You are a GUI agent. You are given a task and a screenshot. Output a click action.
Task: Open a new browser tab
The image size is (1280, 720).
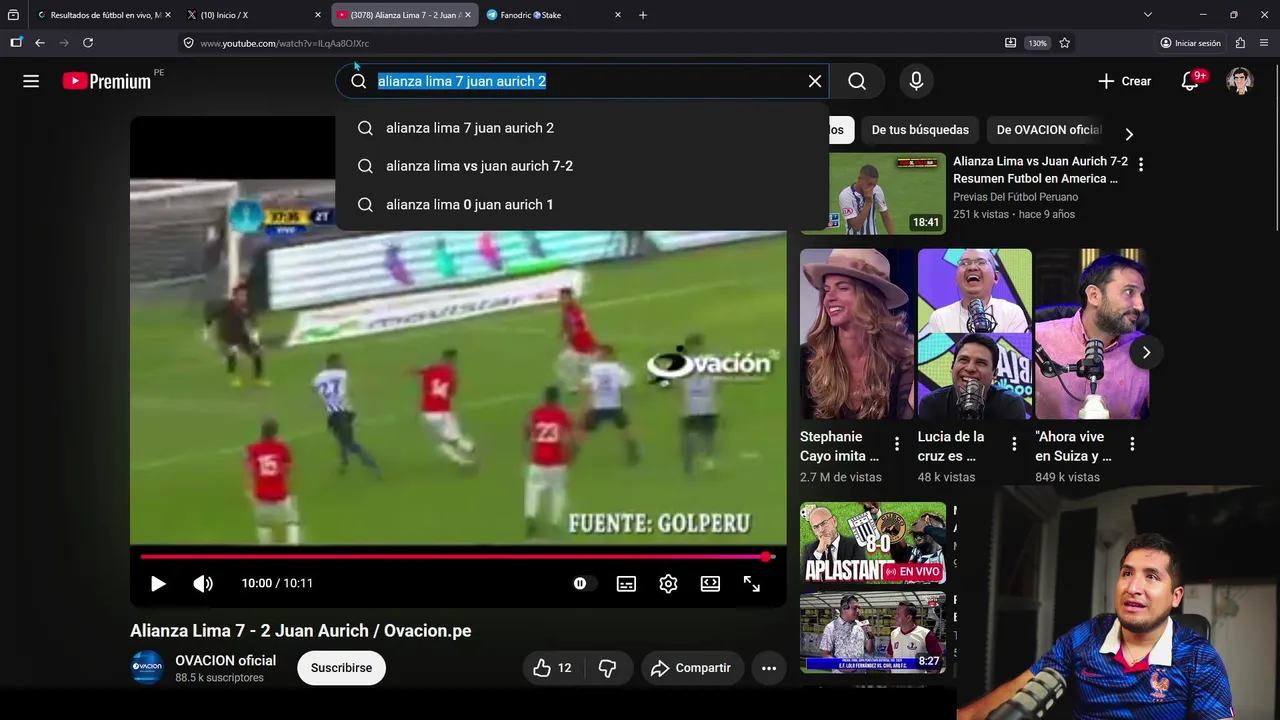coord(643,15)
